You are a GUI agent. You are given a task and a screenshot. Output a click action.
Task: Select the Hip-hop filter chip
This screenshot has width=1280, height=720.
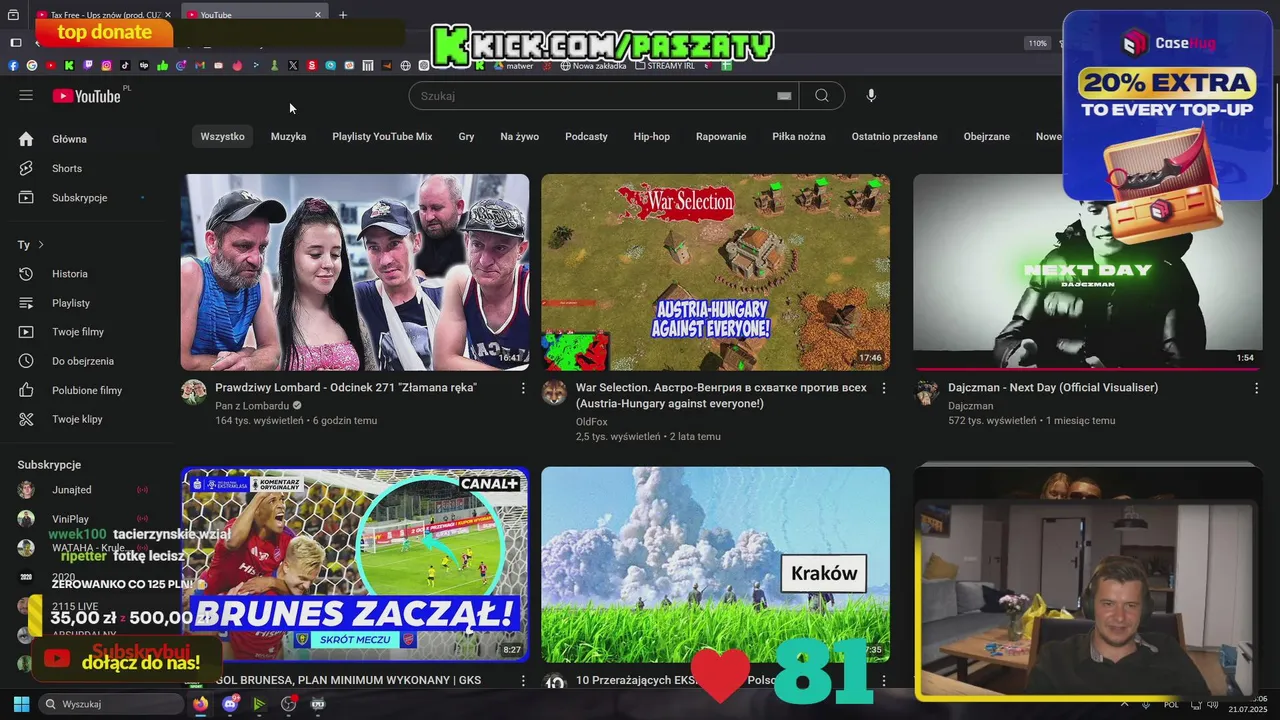point(652,136)
